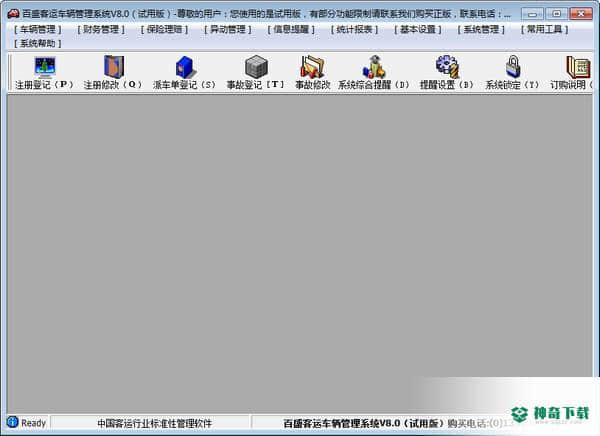Open 提醒设置 (B) reminder settings
The image size is (600, 436).
click(447, 73)
